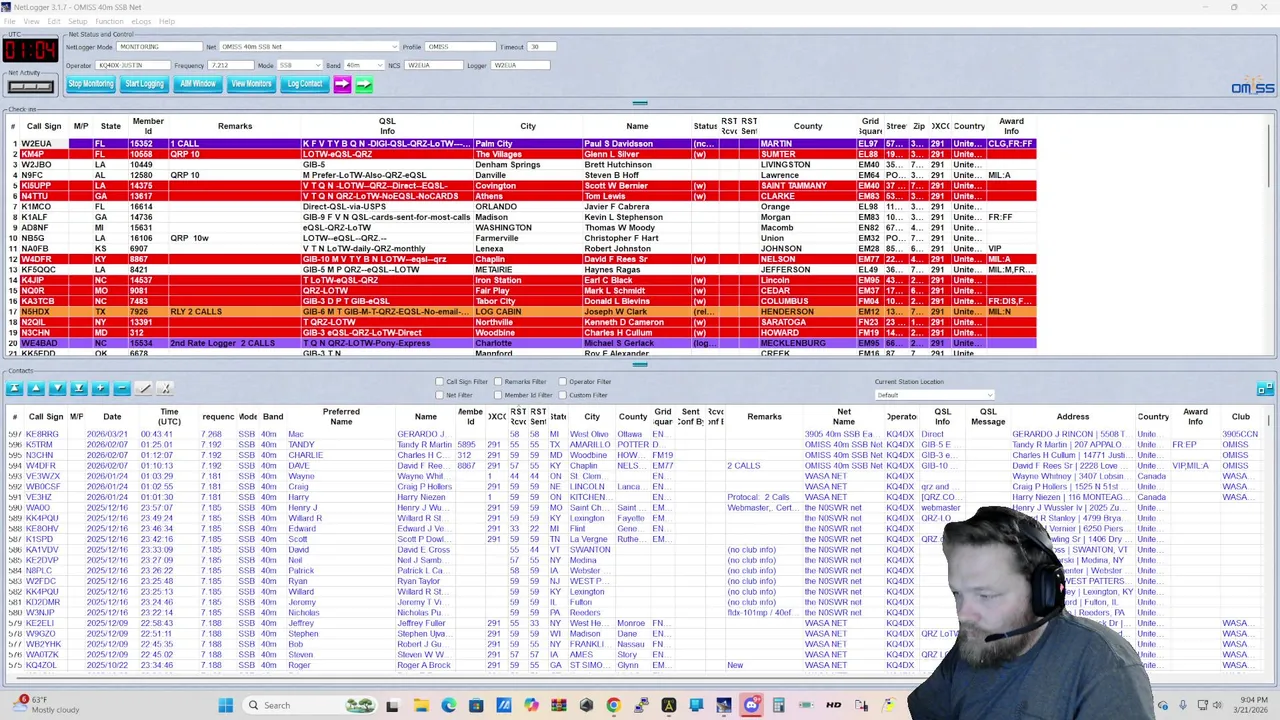Viewport: 1280px width, 720px height.
Task: Launch Microsoft Edge from taskbar
Action: (x=448, y=705)
